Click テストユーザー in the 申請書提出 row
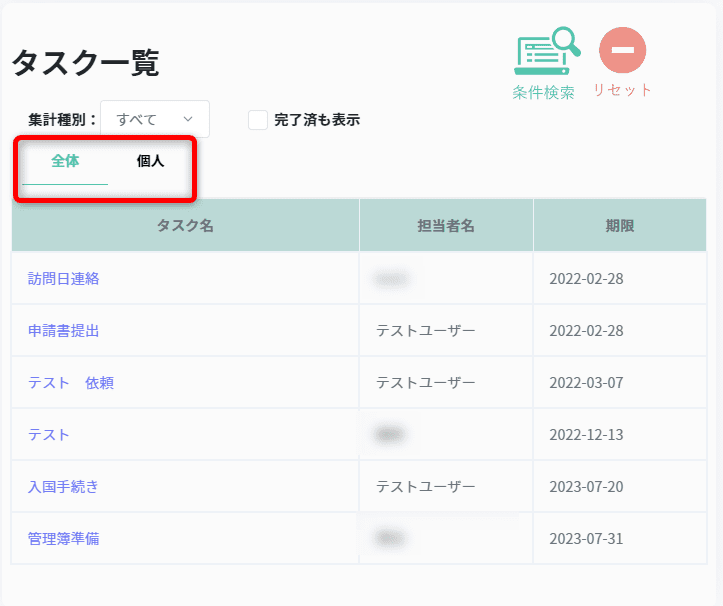The image size is (723, 606). point(426,331)
